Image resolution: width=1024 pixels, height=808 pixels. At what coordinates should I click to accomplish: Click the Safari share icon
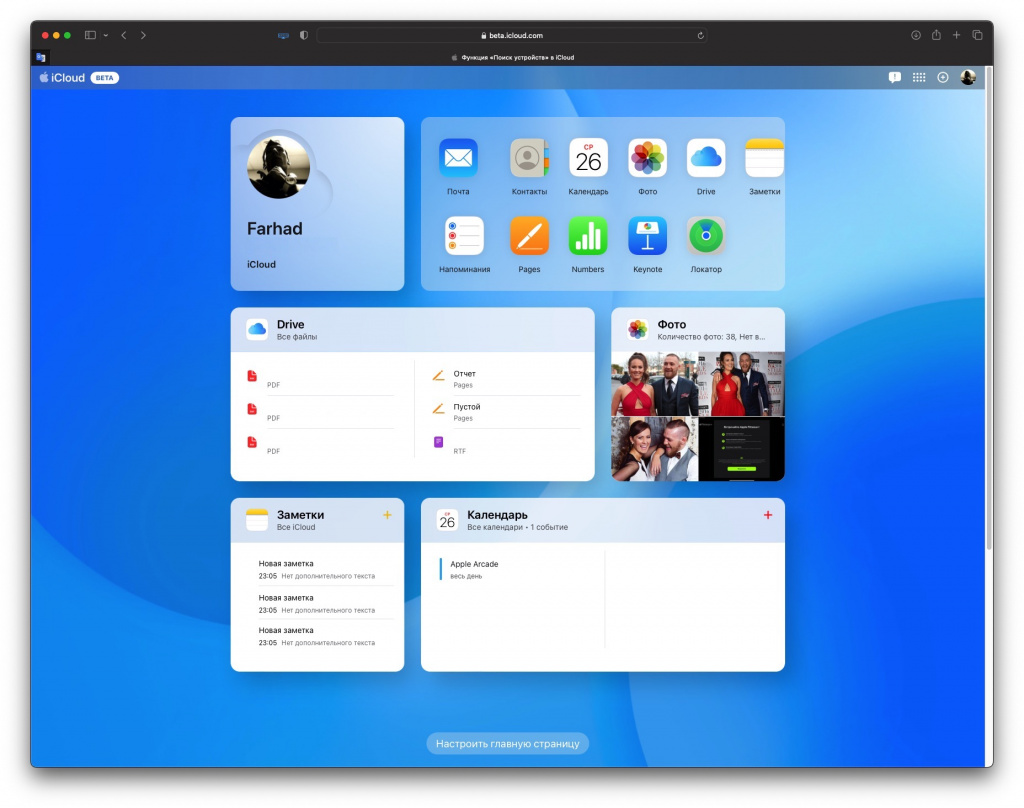click(x=936, y=35)
